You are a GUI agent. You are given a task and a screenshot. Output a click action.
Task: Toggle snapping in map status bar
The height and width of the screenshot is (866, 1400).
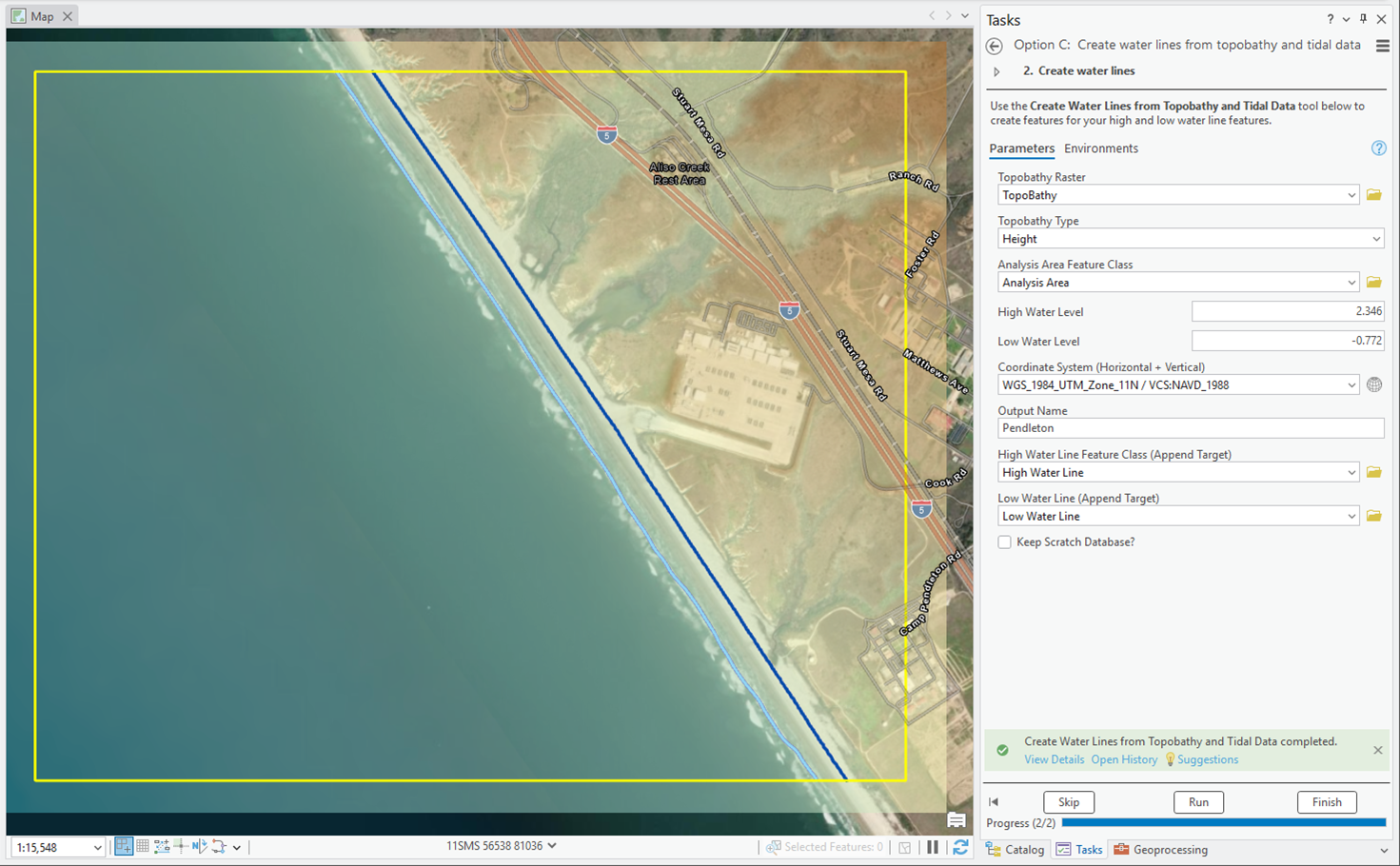[x=124, y=846]
